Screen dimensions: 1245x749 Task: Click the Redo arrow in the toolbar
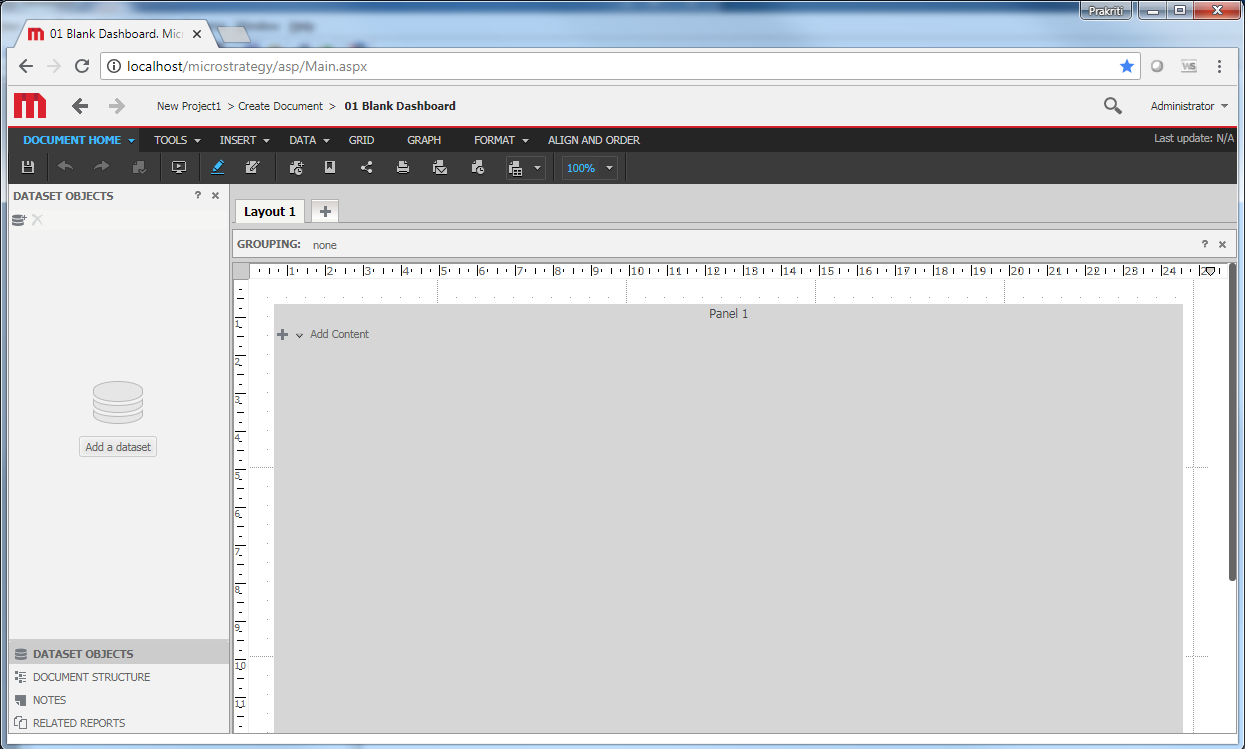tap(101, 167)
